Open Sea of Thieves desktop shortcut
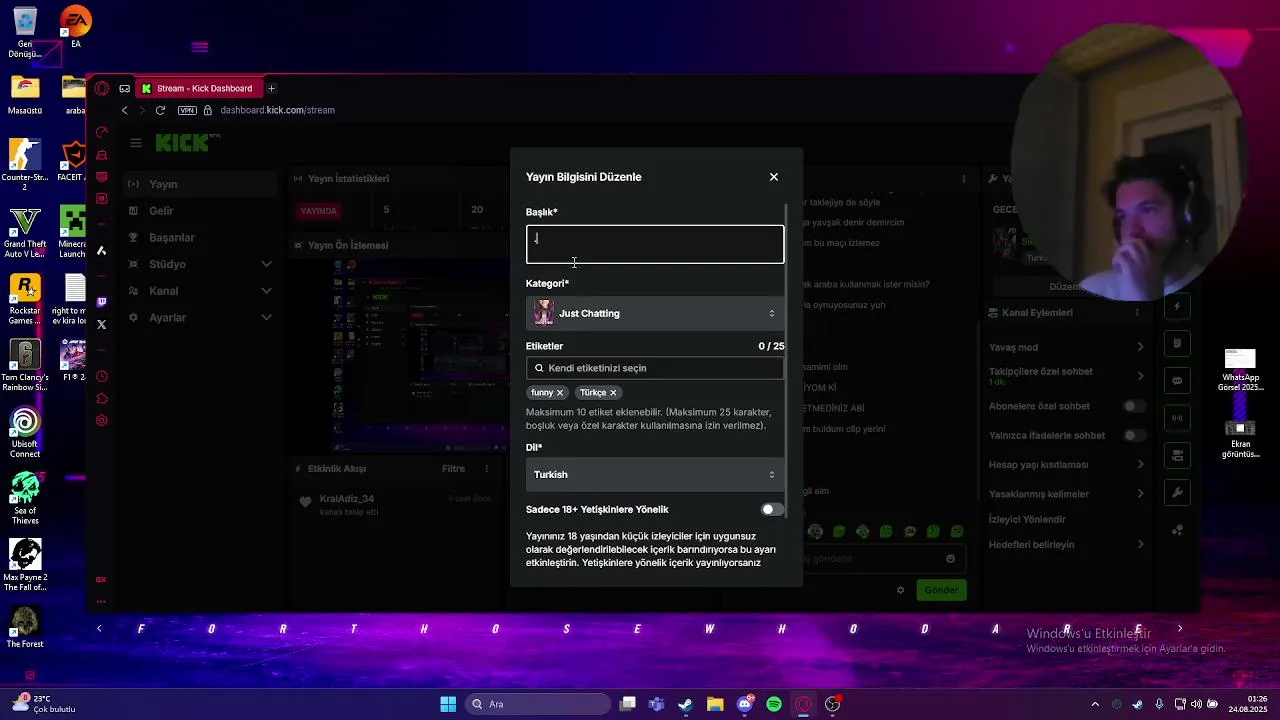This screenshot has height=720, width=1280. [25, 499]
